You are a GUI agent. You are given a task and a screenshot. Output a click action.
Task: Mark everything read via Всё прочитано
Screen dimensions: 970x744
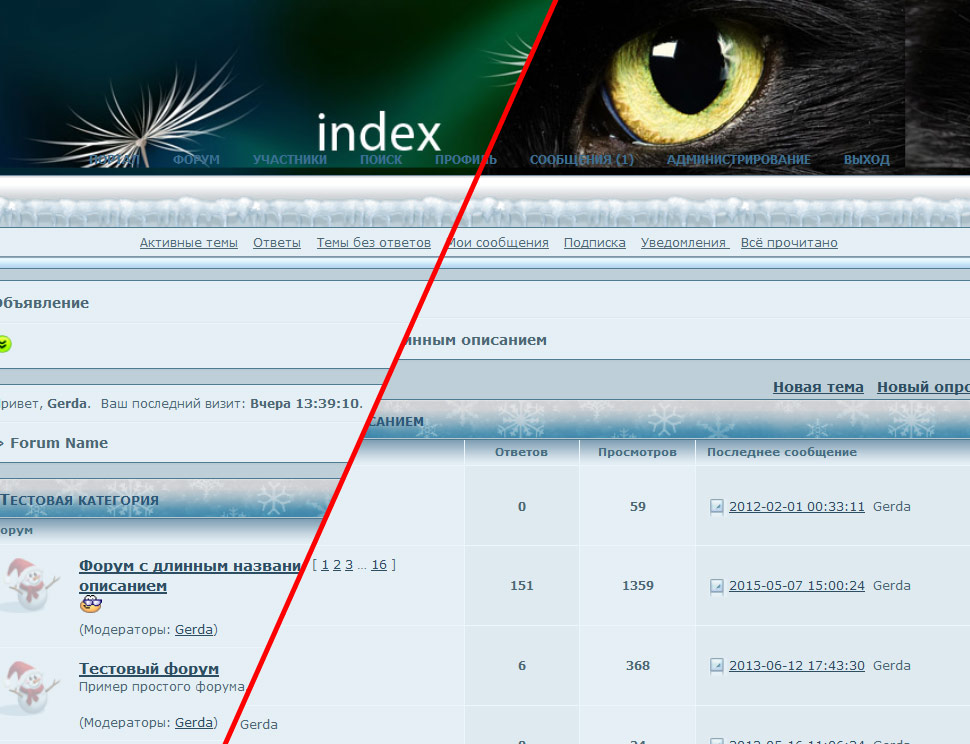click(x=789, y=243)
